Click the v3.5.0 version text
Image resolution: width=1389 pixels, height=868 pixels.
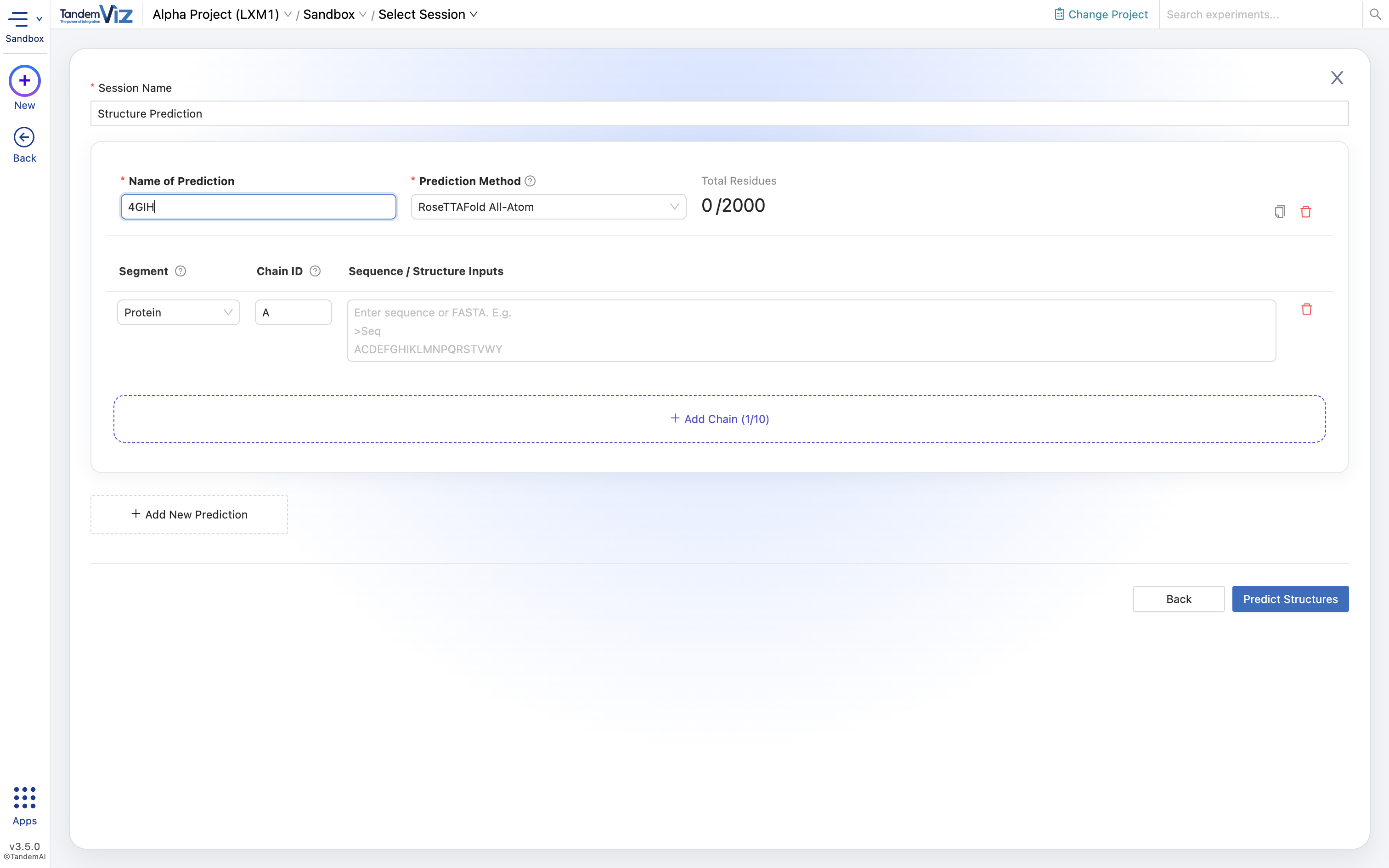[25, 846]
